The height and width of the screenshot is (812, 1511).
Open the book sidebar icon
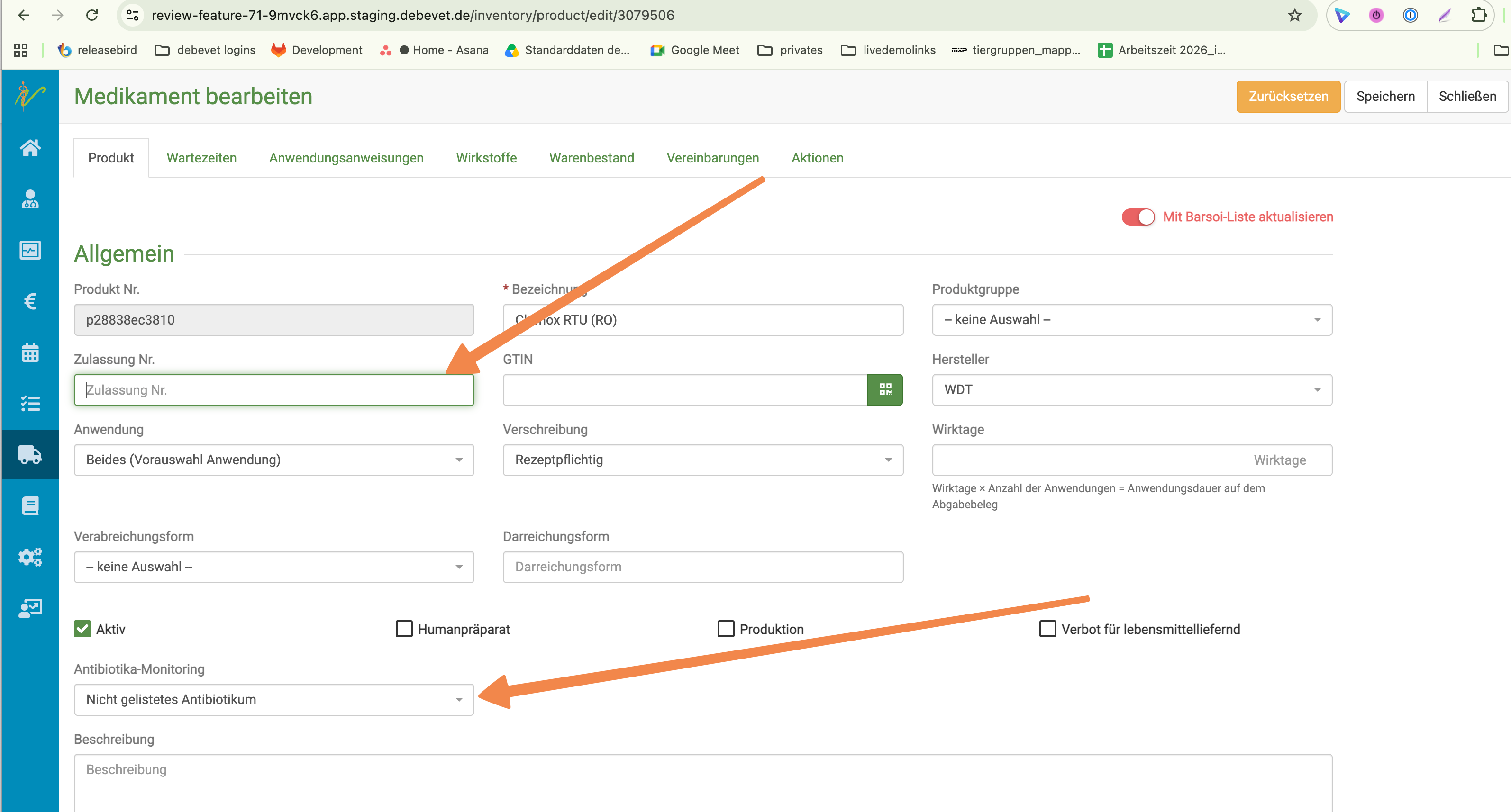point(30,505)
